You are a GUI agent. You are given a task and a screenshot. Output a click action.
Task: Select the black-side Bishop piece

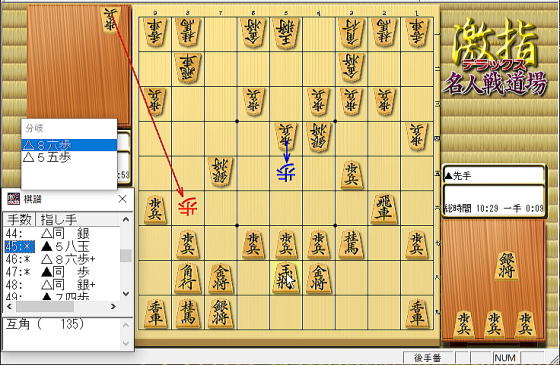188,279
